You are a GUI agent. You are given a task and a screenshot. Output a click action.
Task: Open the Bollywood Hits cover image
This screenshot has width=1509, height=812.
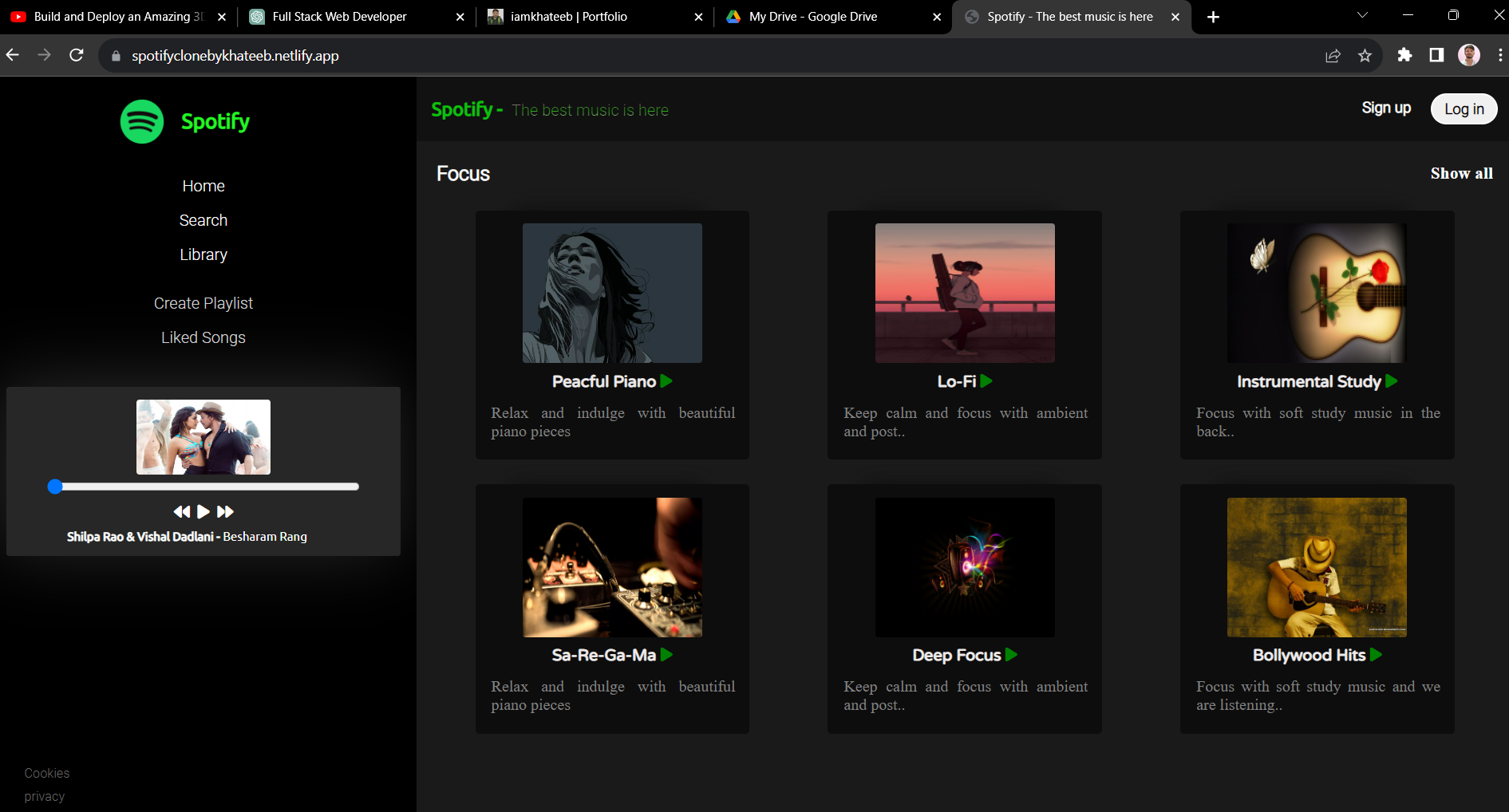1317,567
